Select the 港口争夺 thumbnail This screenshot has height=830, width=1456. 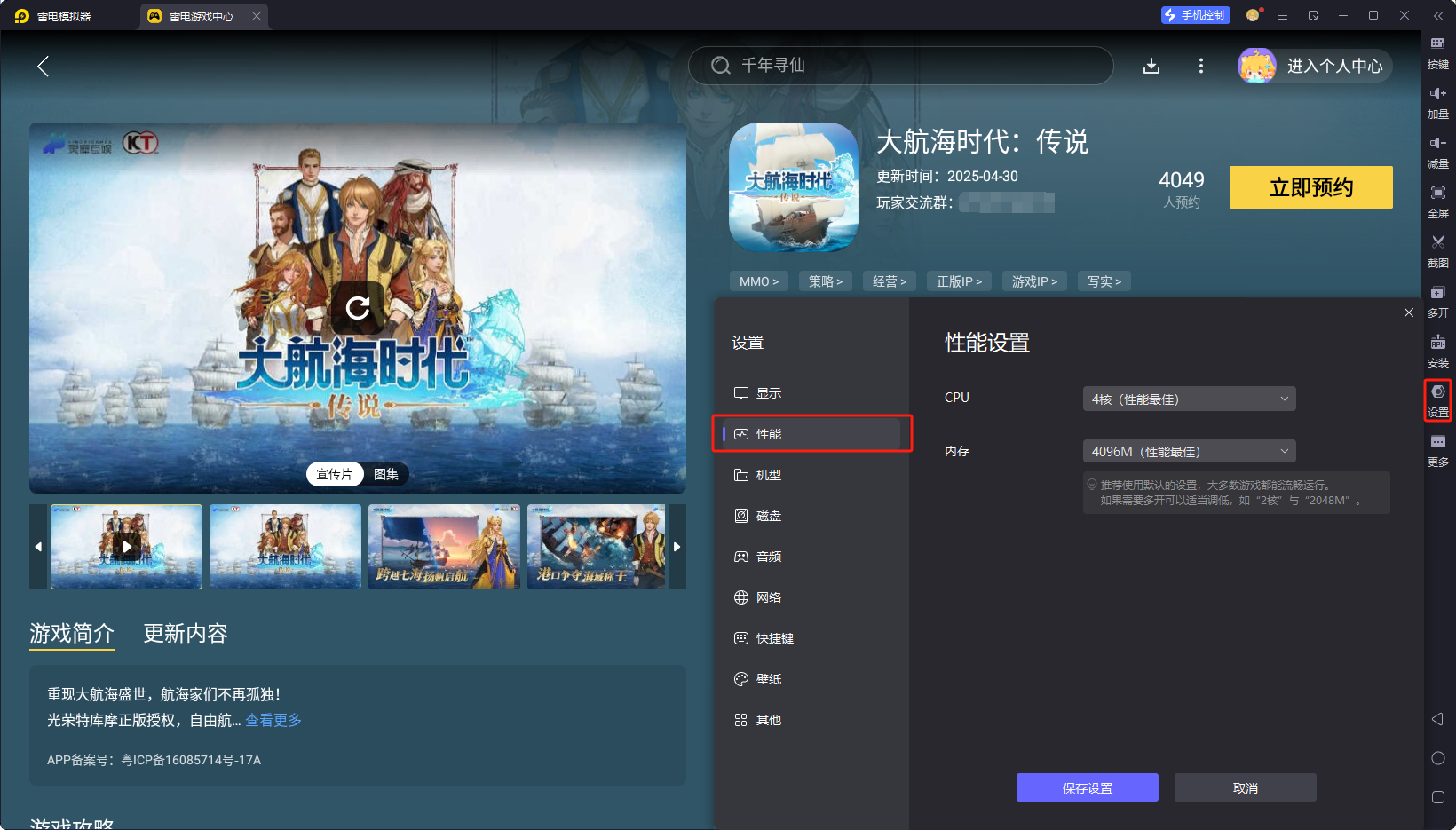coord(596,547)
